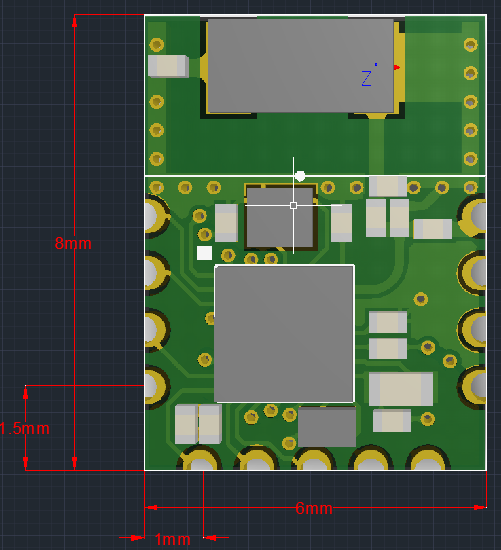Click the 1.5mm dimension label

(24, 429)
